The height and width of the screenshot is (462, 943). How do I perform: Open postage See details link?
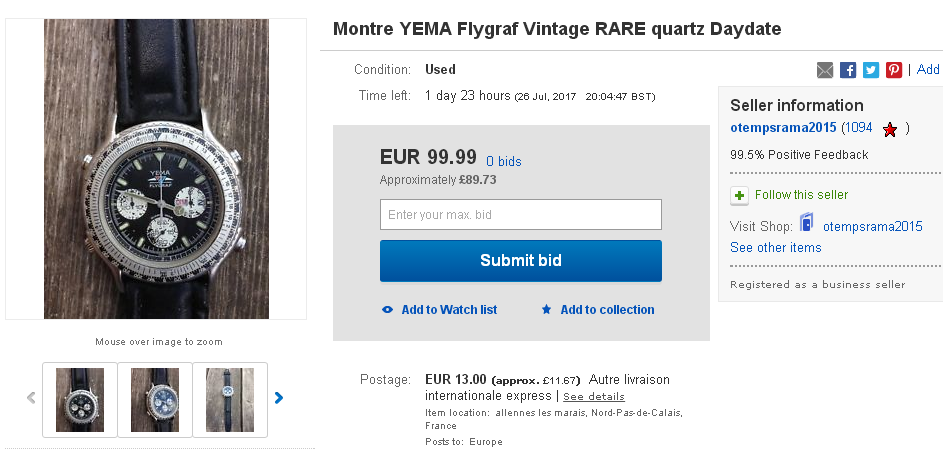coord(593,397)
